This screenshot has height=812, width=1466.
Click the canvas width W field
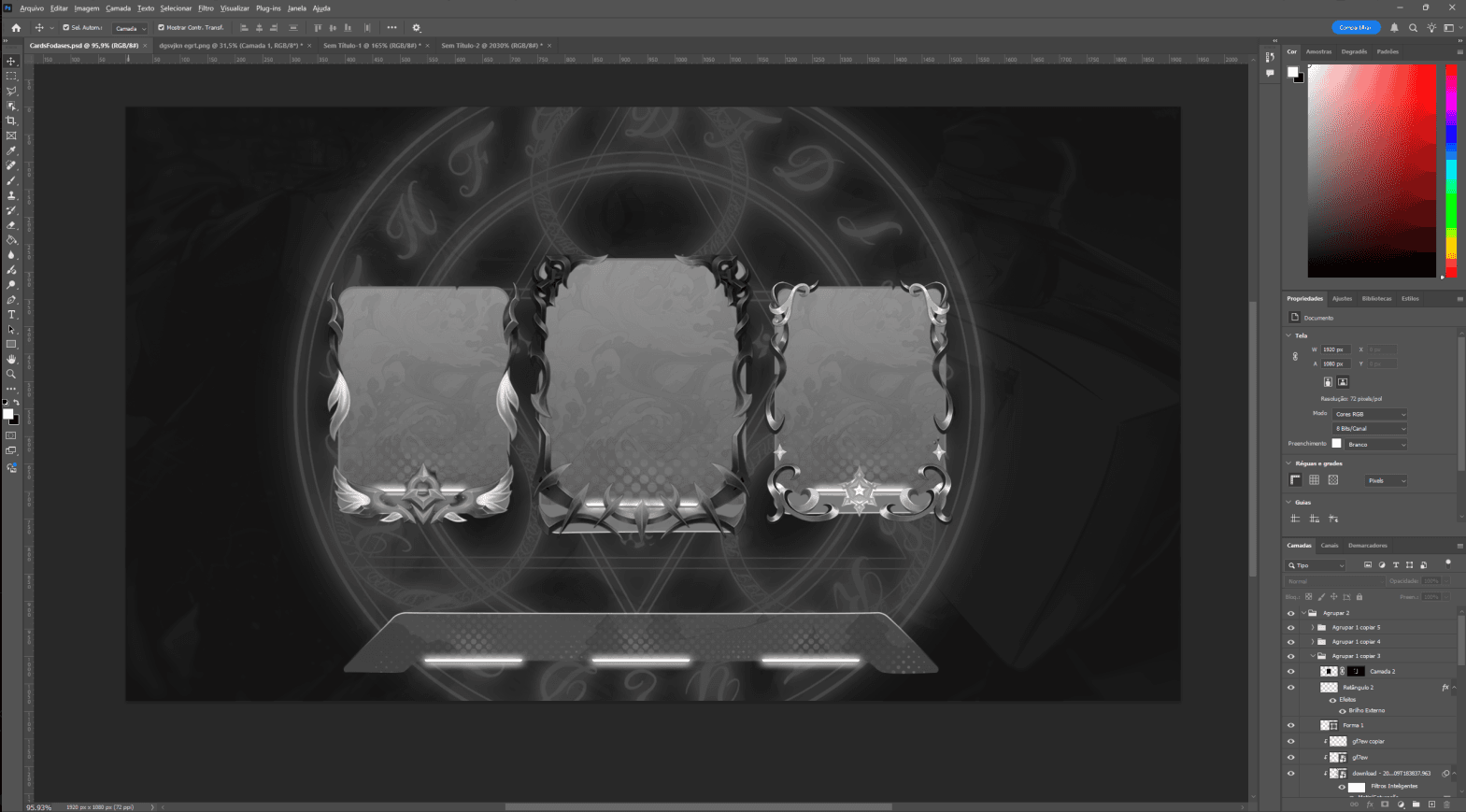coord(1335,349)
